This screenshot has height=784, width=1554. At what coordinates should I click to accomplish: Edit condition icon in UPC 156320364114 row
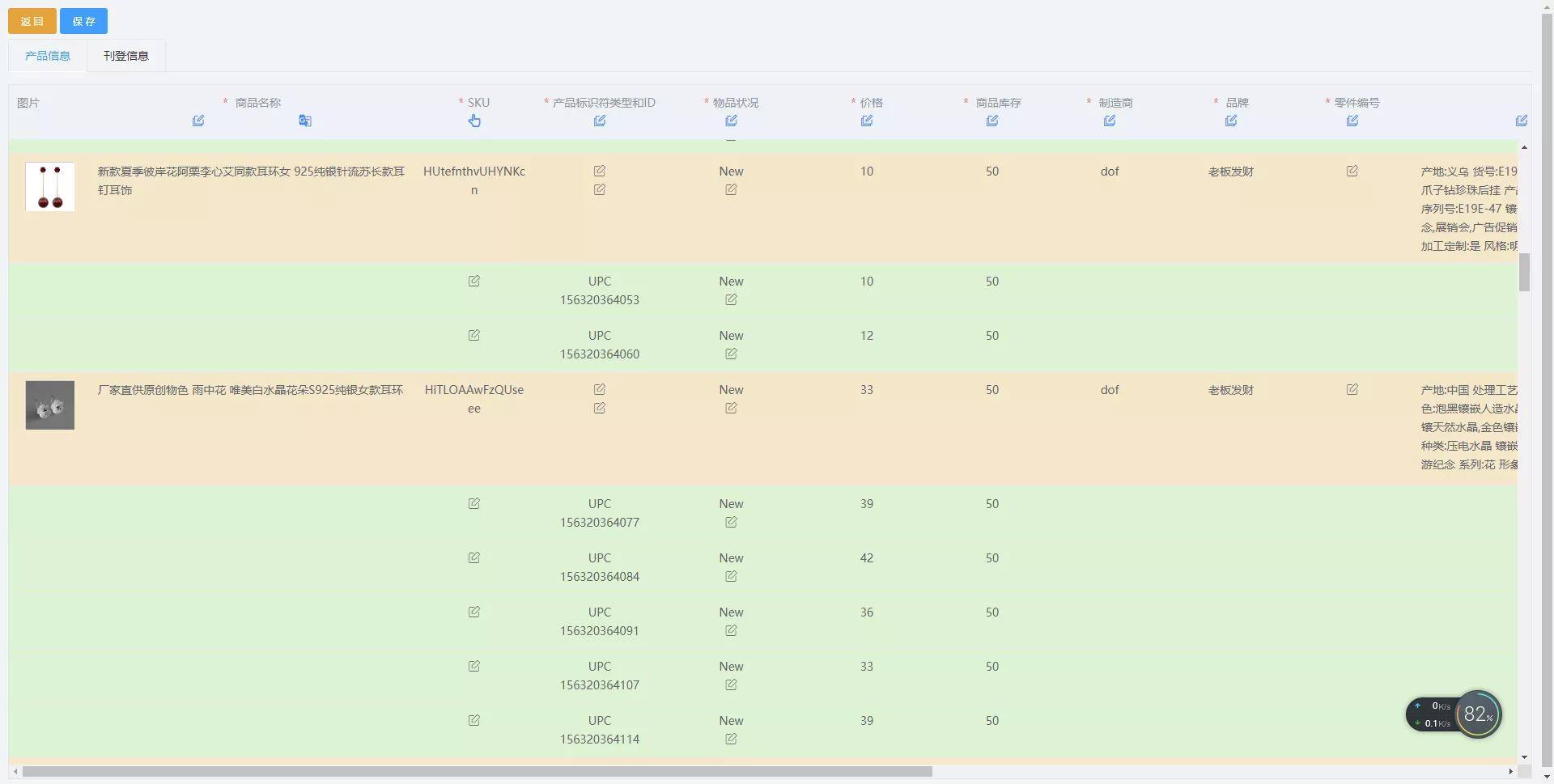click(x=731, y=740)
